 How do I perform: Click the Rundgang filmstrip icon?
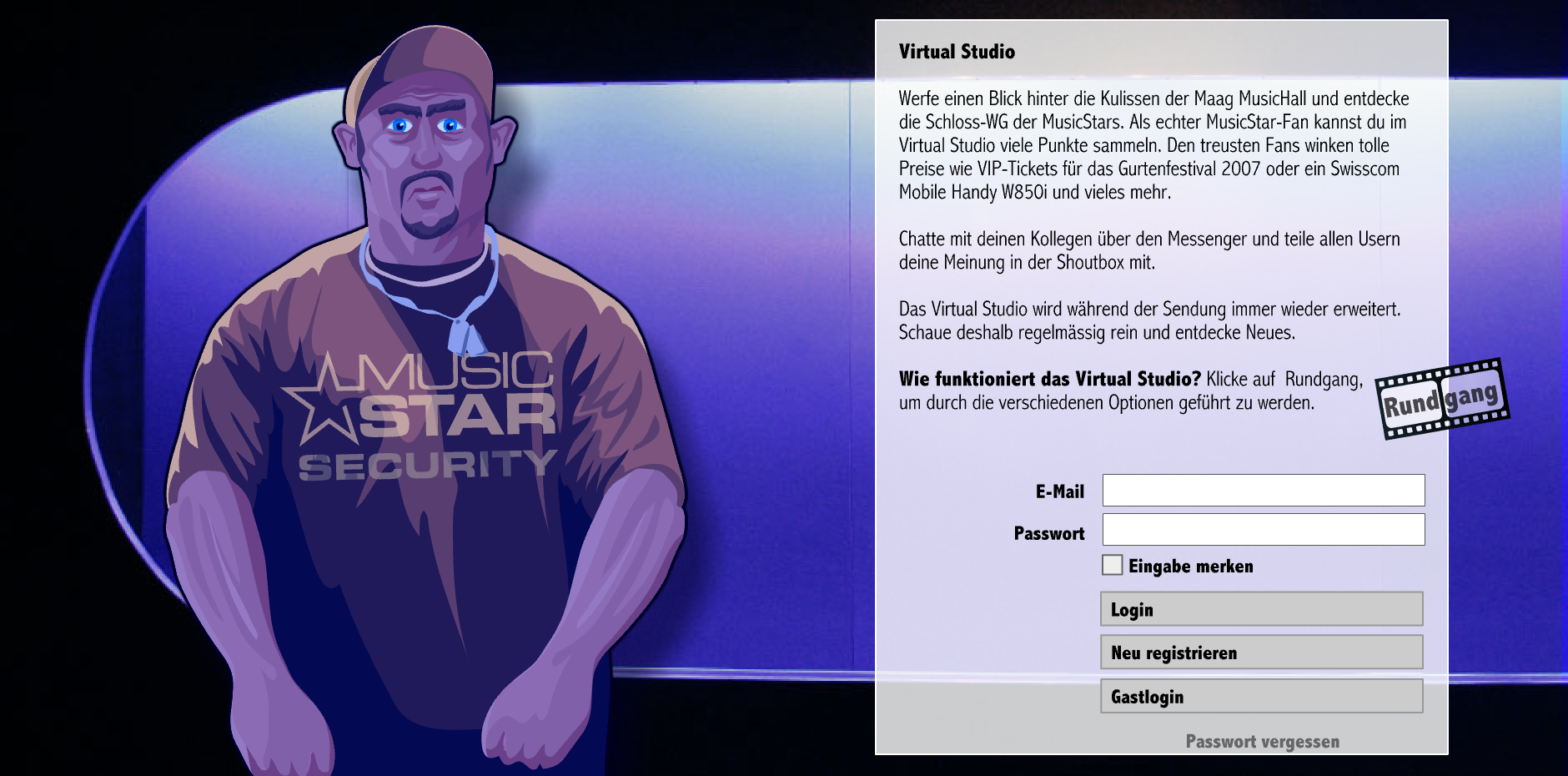(x=1442, y=399)
